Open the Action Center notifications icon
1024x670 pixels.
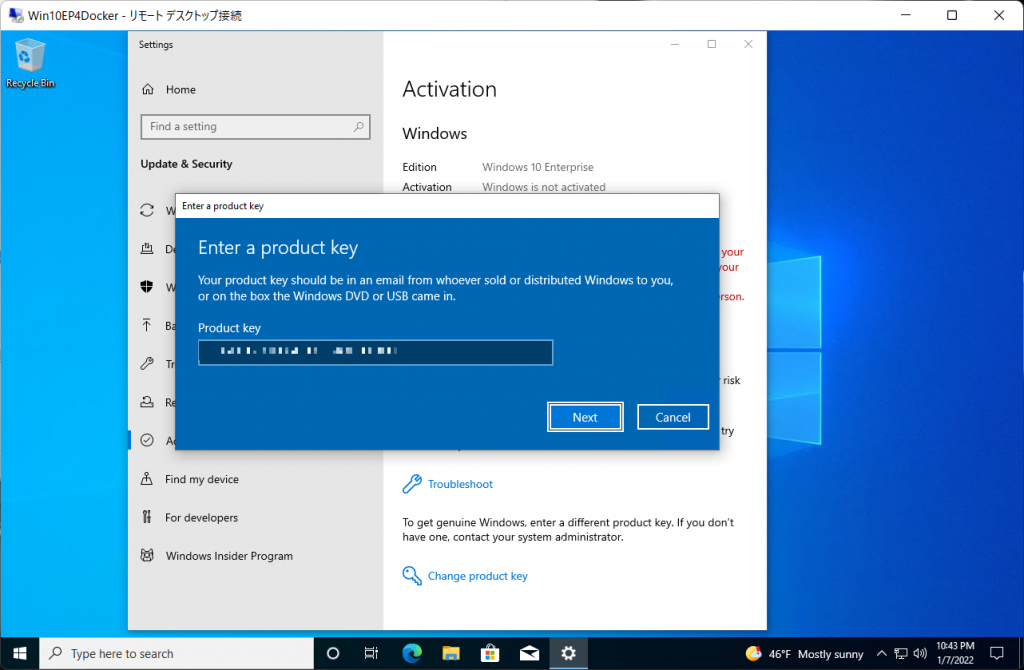coord(997,653)
